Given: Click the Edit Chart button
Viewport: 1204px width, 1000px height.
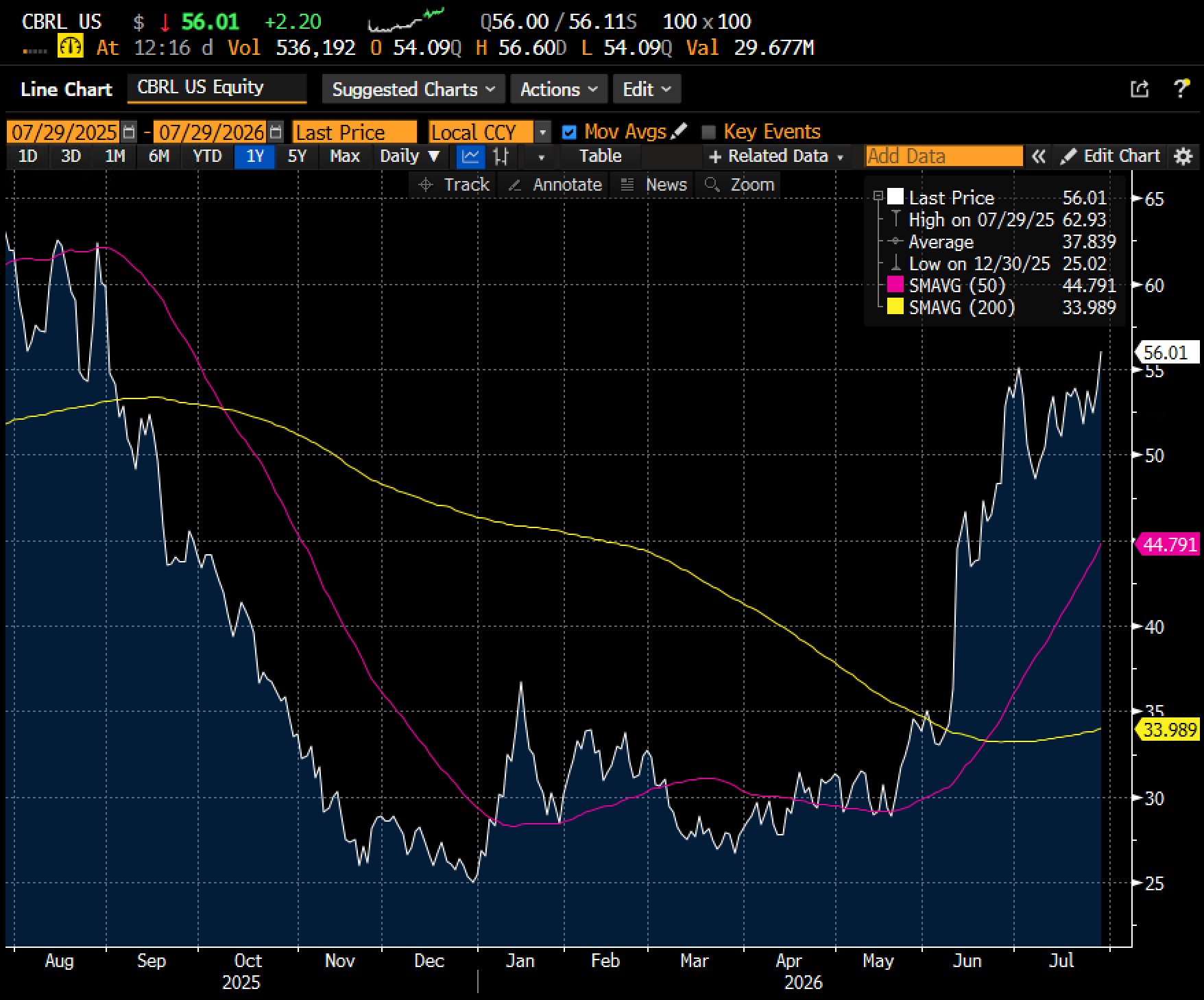Looking at the screenshot, I should 1111,156.
